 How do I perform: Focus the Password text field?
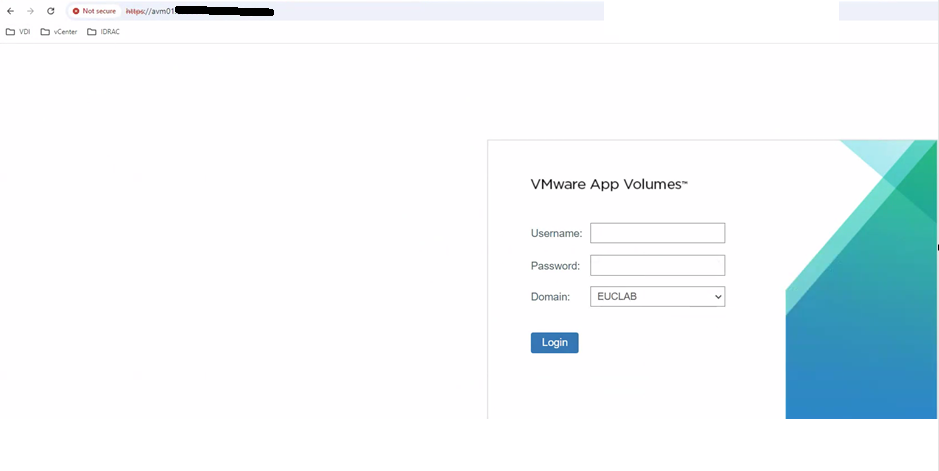(657, 265)
